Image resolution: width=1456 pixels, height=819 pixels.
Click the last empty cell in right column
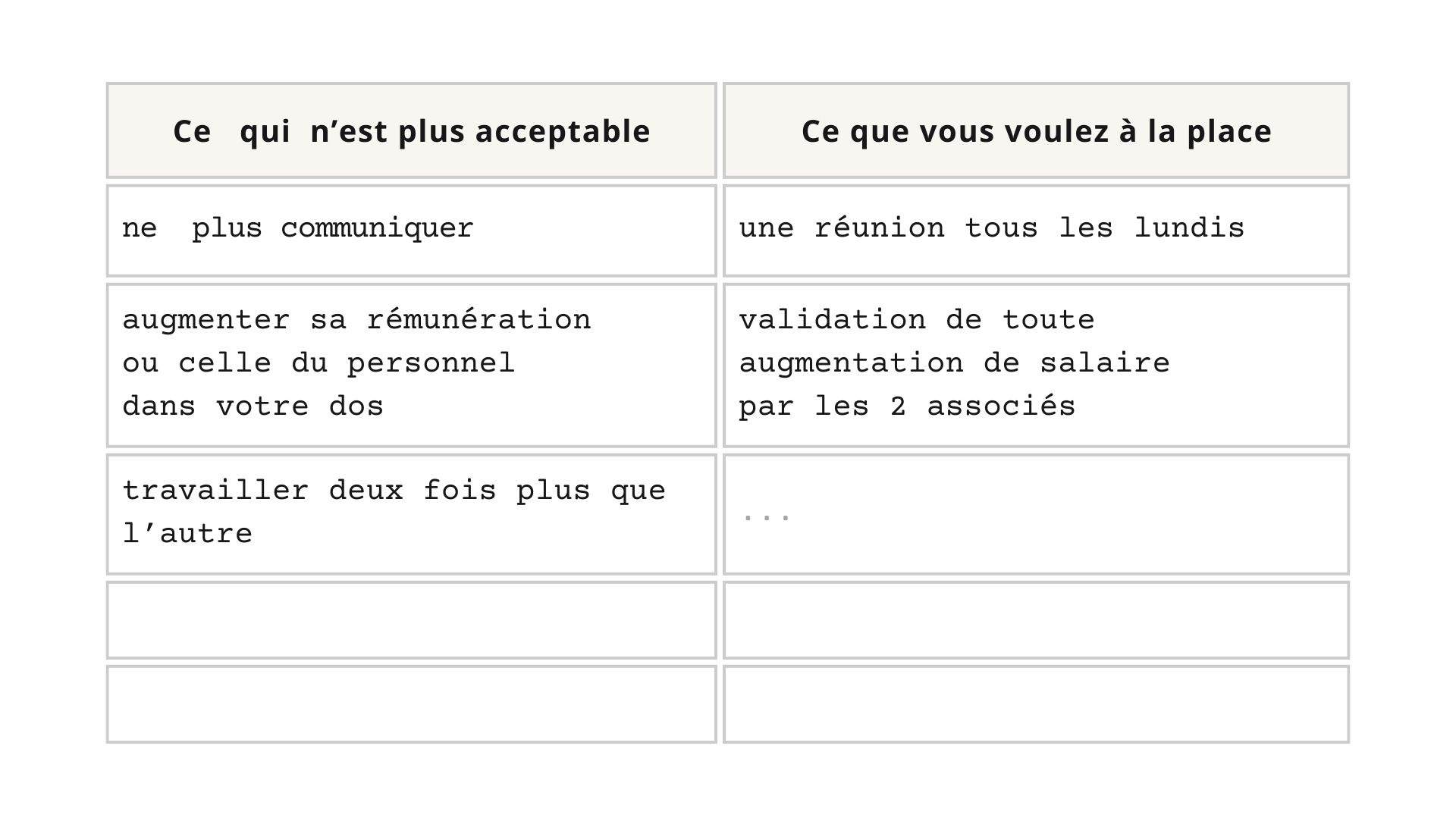1036,704
